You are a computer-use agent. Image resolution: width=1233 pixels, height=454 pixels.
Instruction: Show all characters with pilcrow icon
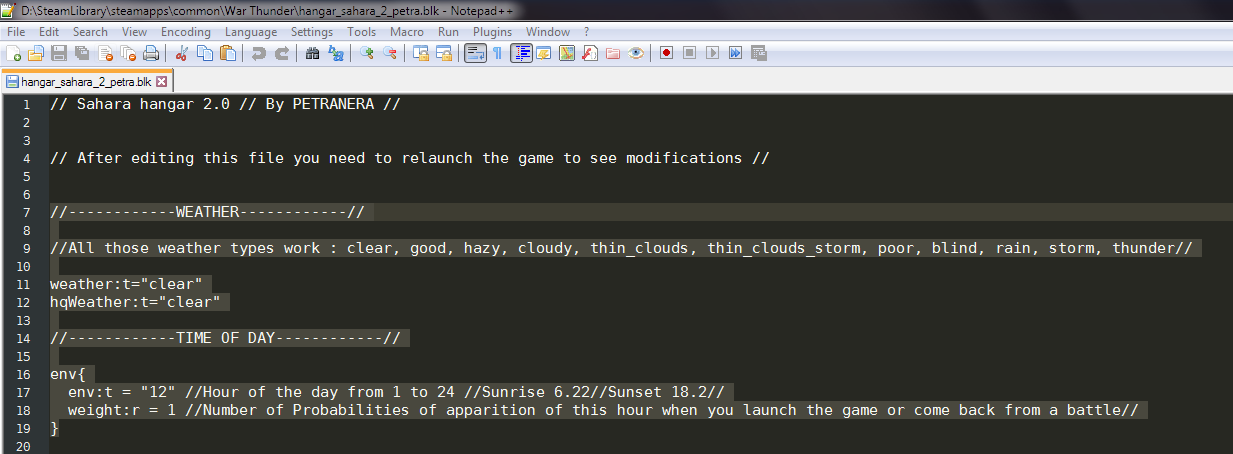pyautogui.click(x=498, y=53)
